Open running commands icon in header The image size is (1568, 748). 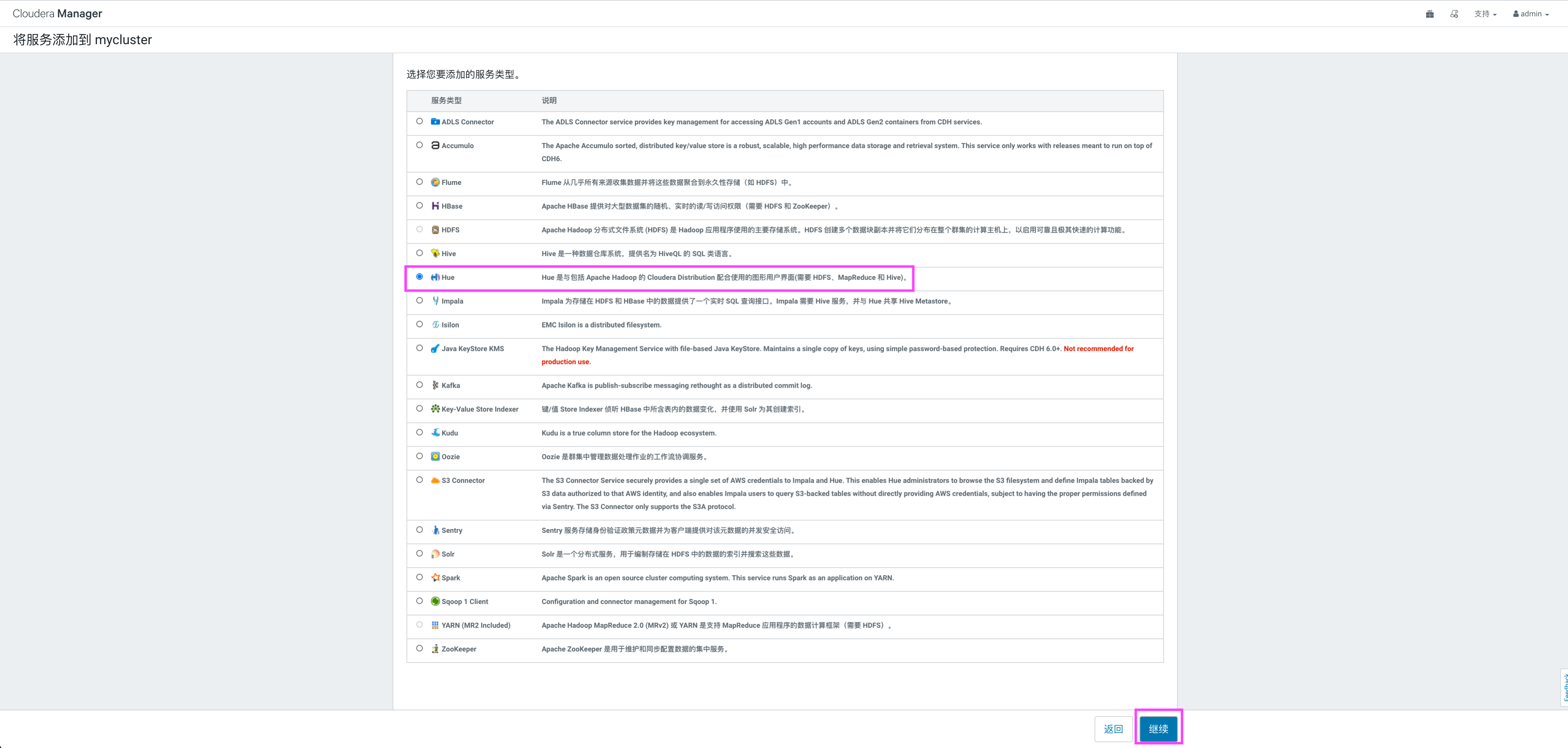1454,14
